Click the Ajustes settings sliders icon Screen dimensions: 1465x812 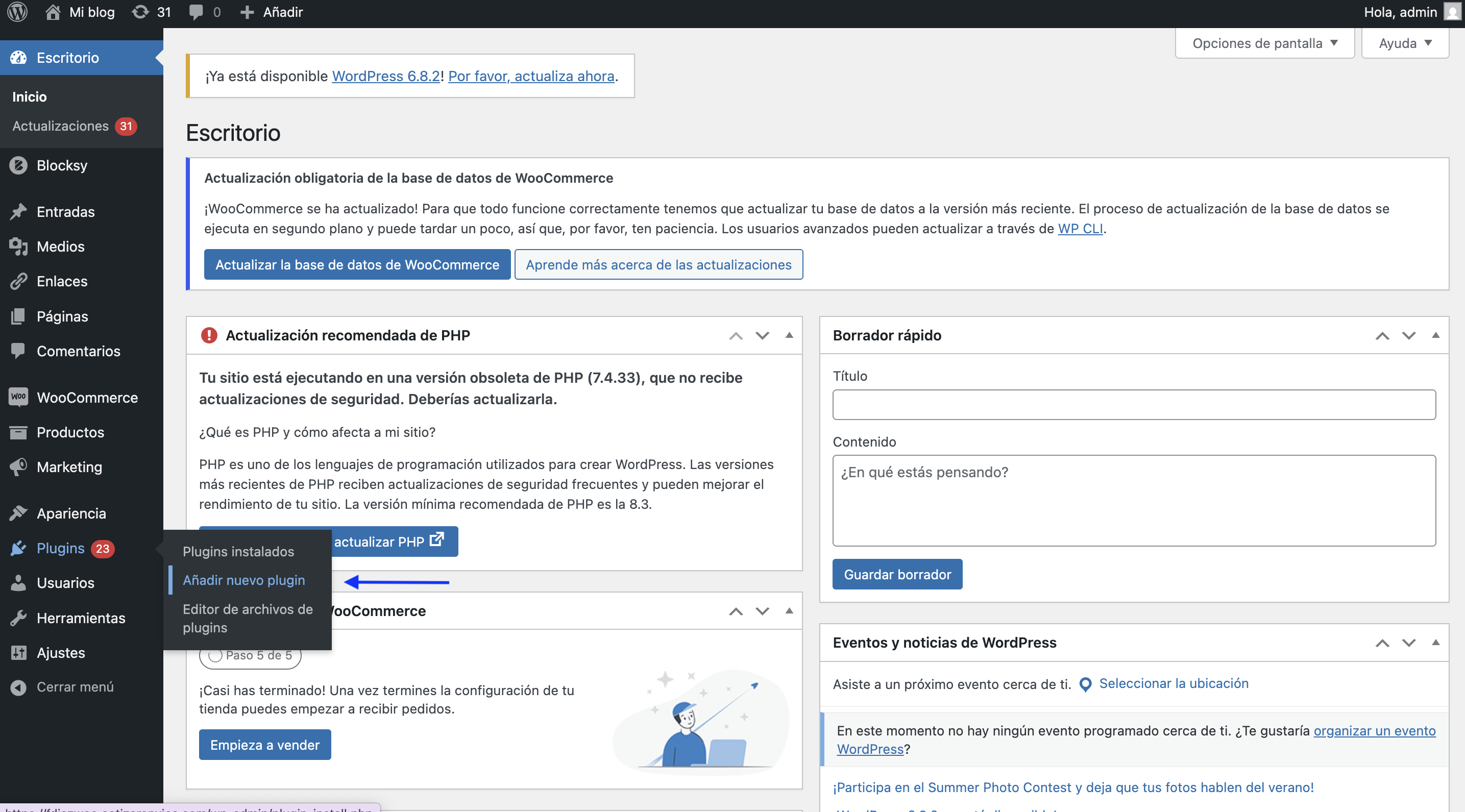coord(18,652)
